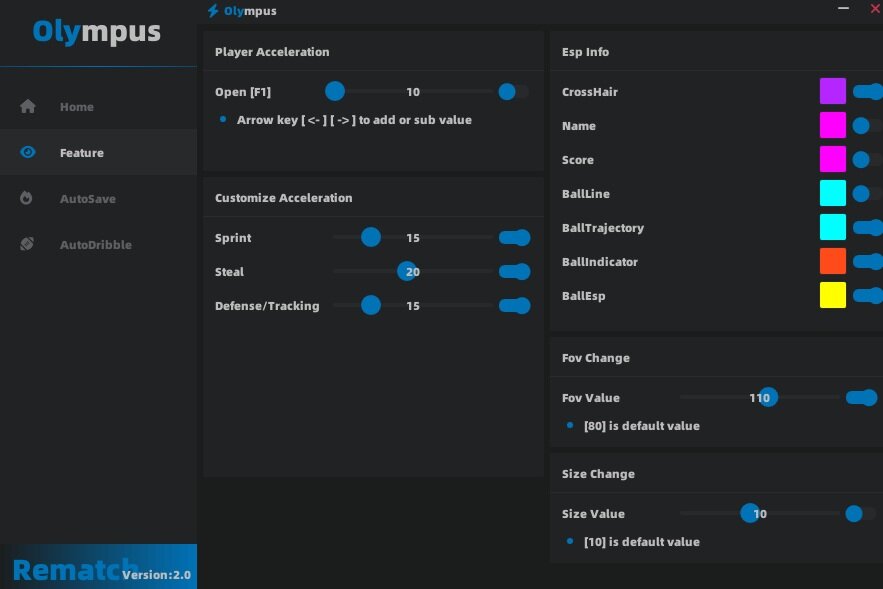
Task: Click the Fov Value slider handle
Action: click(x=768, y=398)
